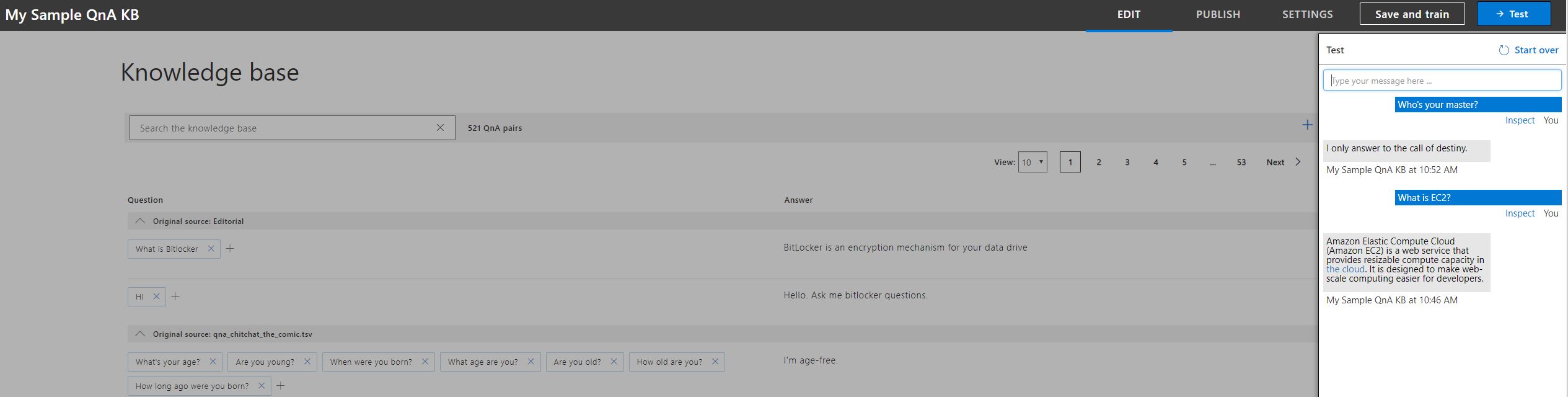
Task: Collapse the 'qna_chitchat_the_comic.tsv' source group
Action: coord(140,334)
